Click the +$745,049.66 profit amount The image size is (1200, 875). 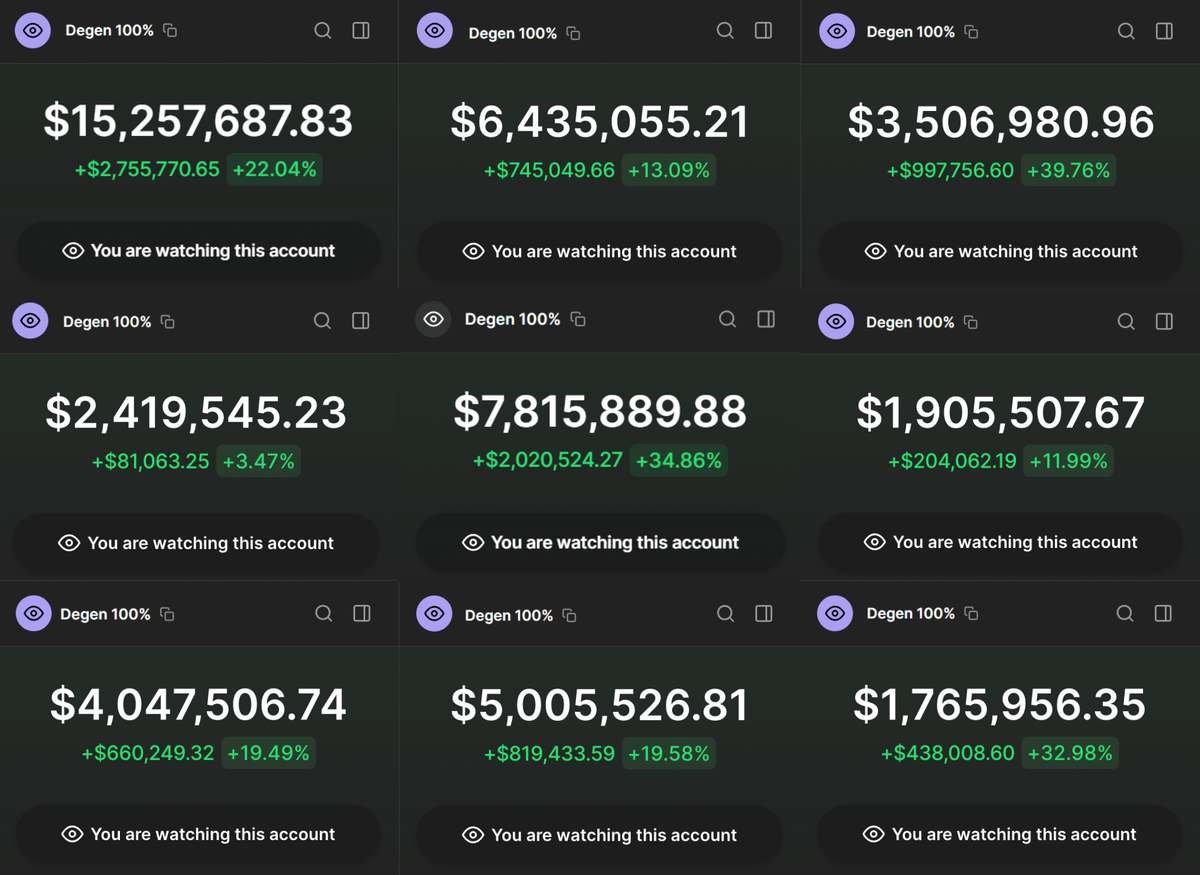549,170
